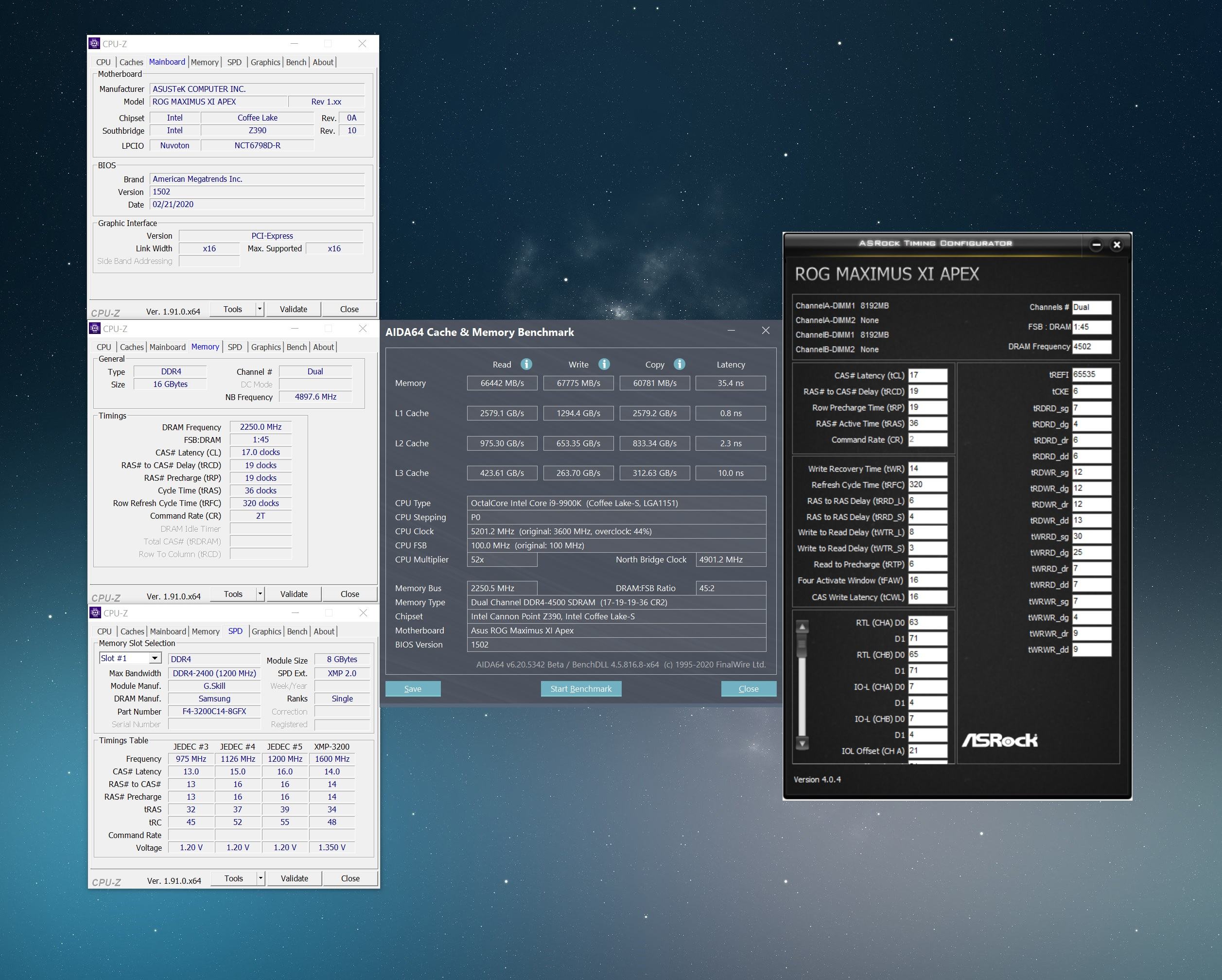Click the Part Number F4-3200C14-8GFX

pos(214,711)
